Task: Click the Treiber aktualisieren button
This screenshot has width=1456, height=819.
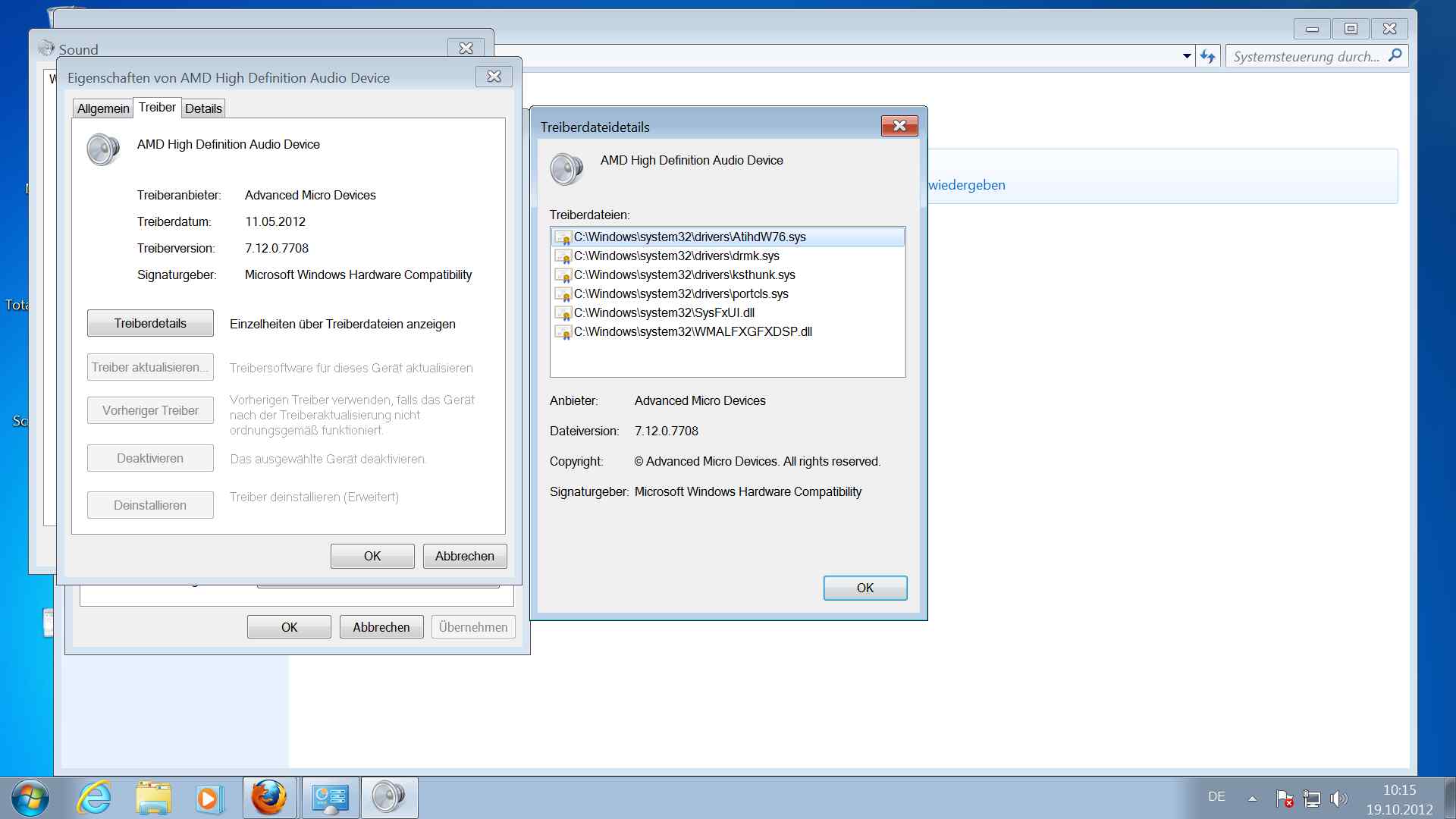Action: coord(150,367)
